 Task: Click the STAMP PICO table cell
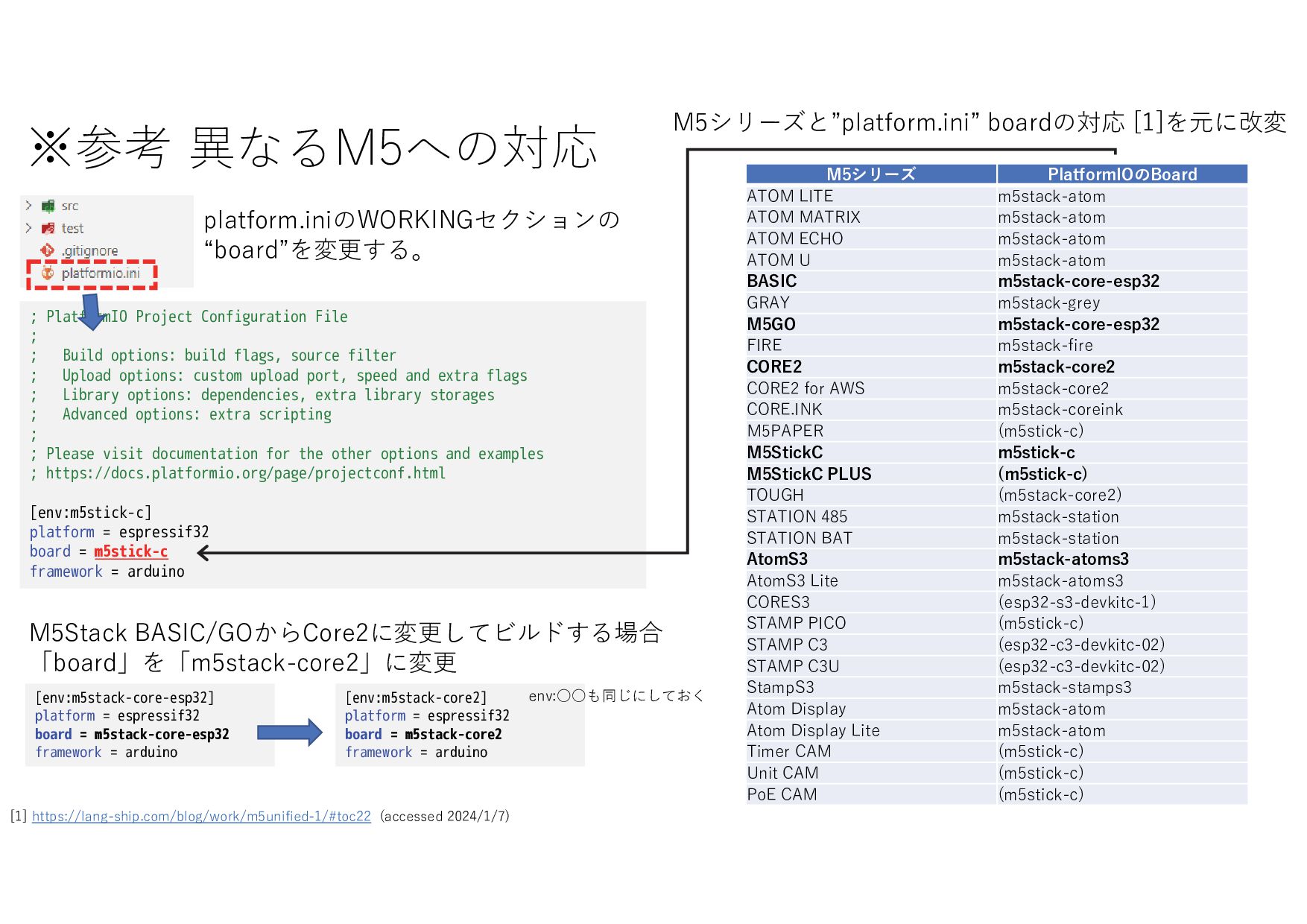pos(871,623)
